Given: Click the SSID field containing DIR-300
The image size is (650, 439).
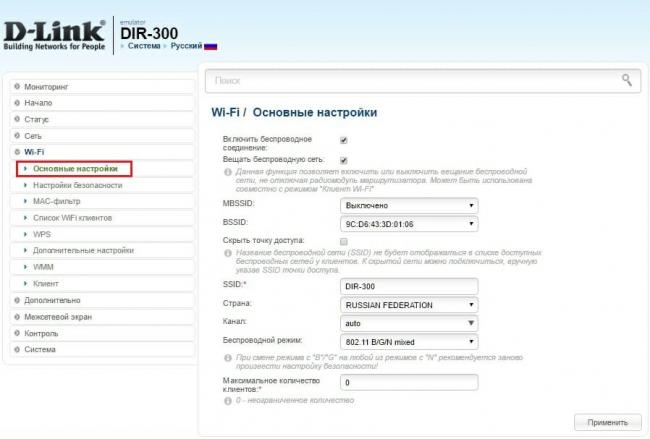Looking at the screenshot, I should click(409, 286).
